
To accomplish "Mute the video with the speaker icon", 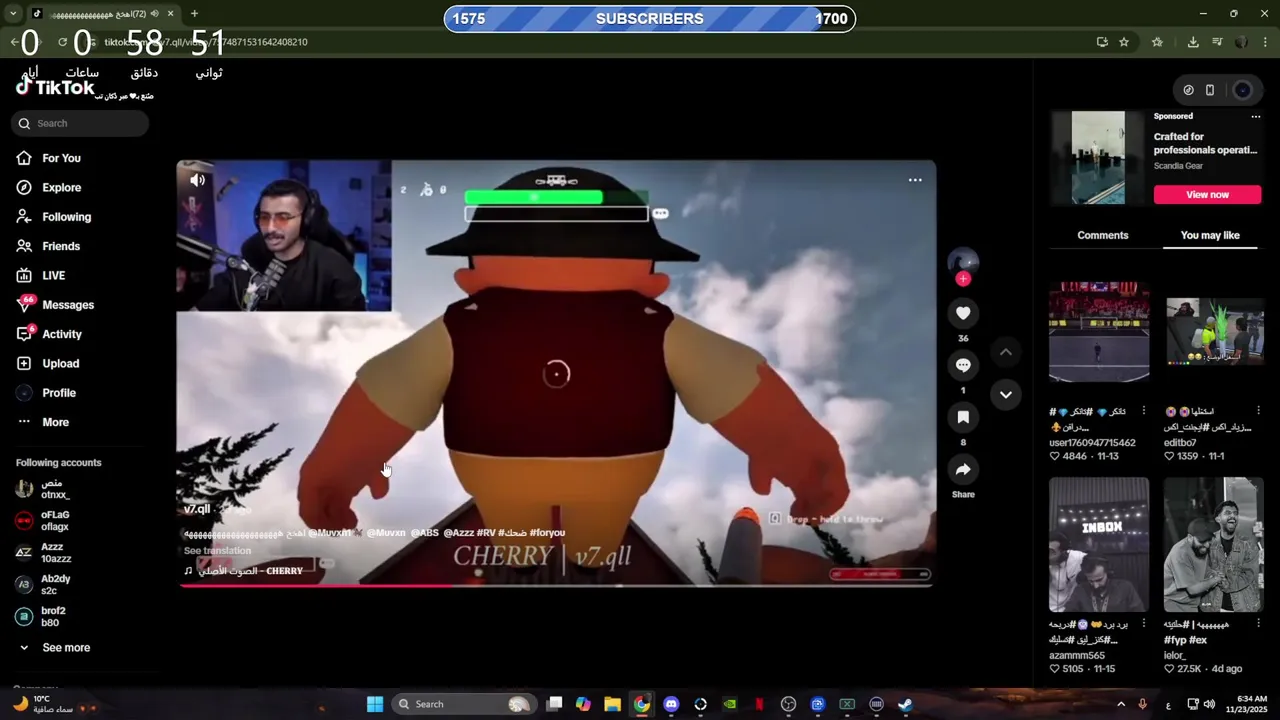I will (197, 180).
